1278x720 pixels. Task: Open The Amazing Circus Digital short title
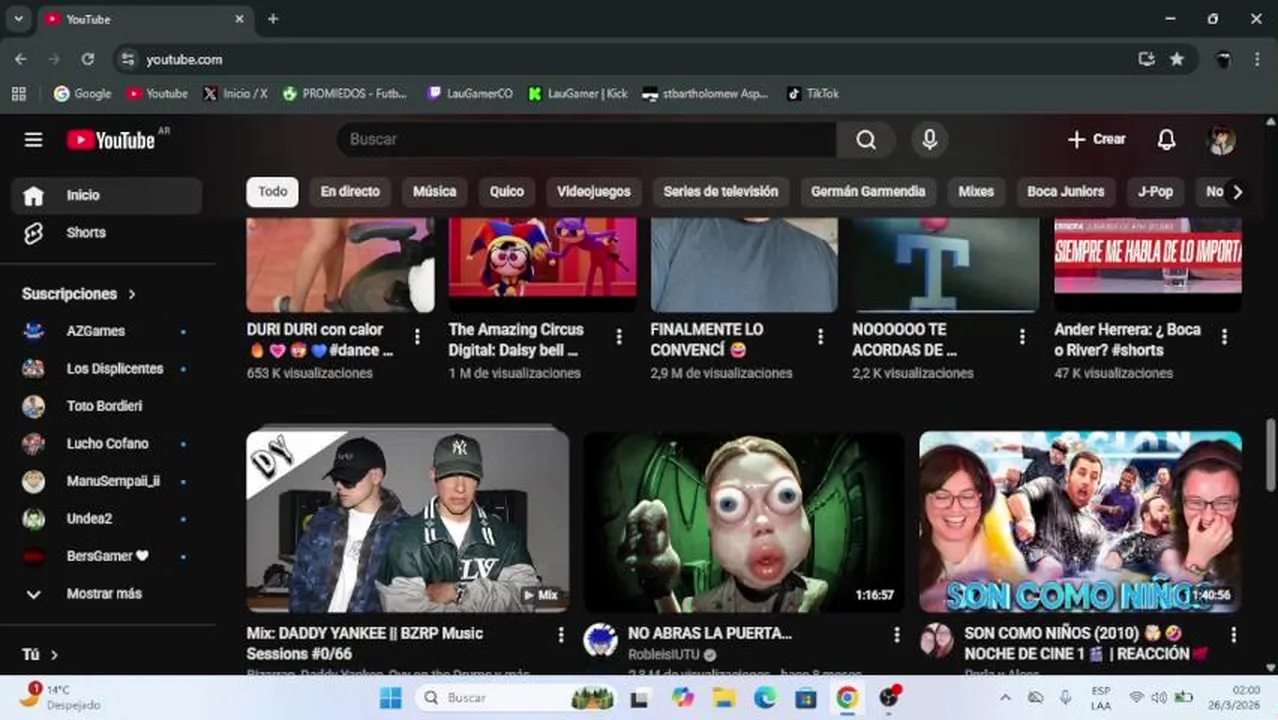tap(516, 340)
